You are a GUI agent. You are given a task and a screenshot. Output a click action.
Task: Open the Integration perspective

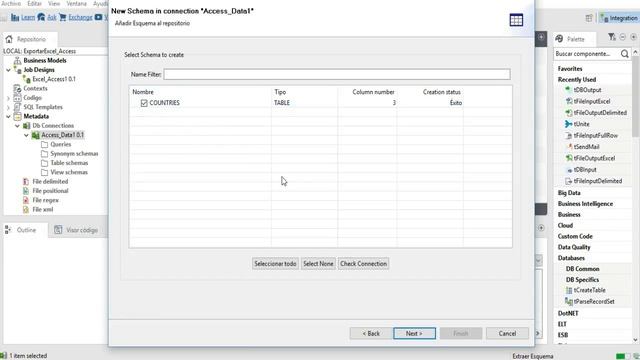click(619, 18)
